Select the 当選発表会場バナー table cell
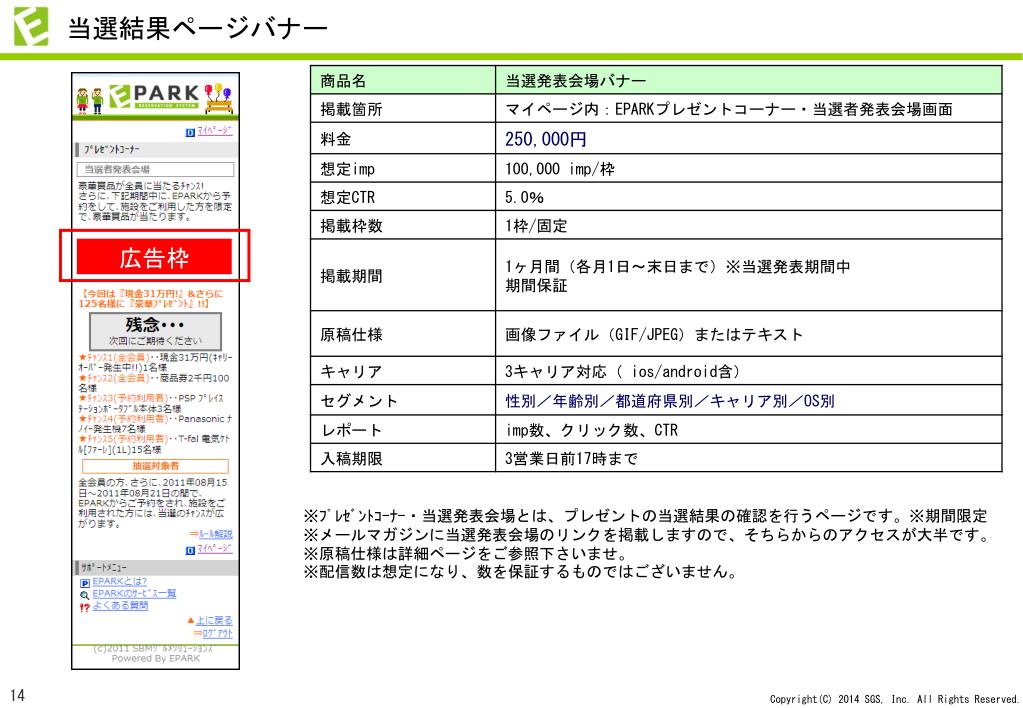Viewport: 1023px width, 708px height. 748,80
